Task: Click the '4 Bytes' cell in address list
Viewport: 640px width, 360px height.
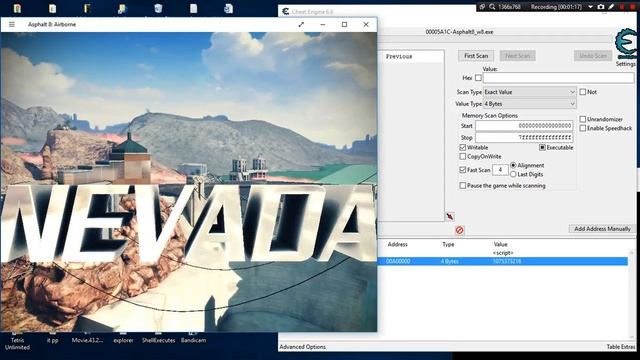Action: tap(449, 261)
